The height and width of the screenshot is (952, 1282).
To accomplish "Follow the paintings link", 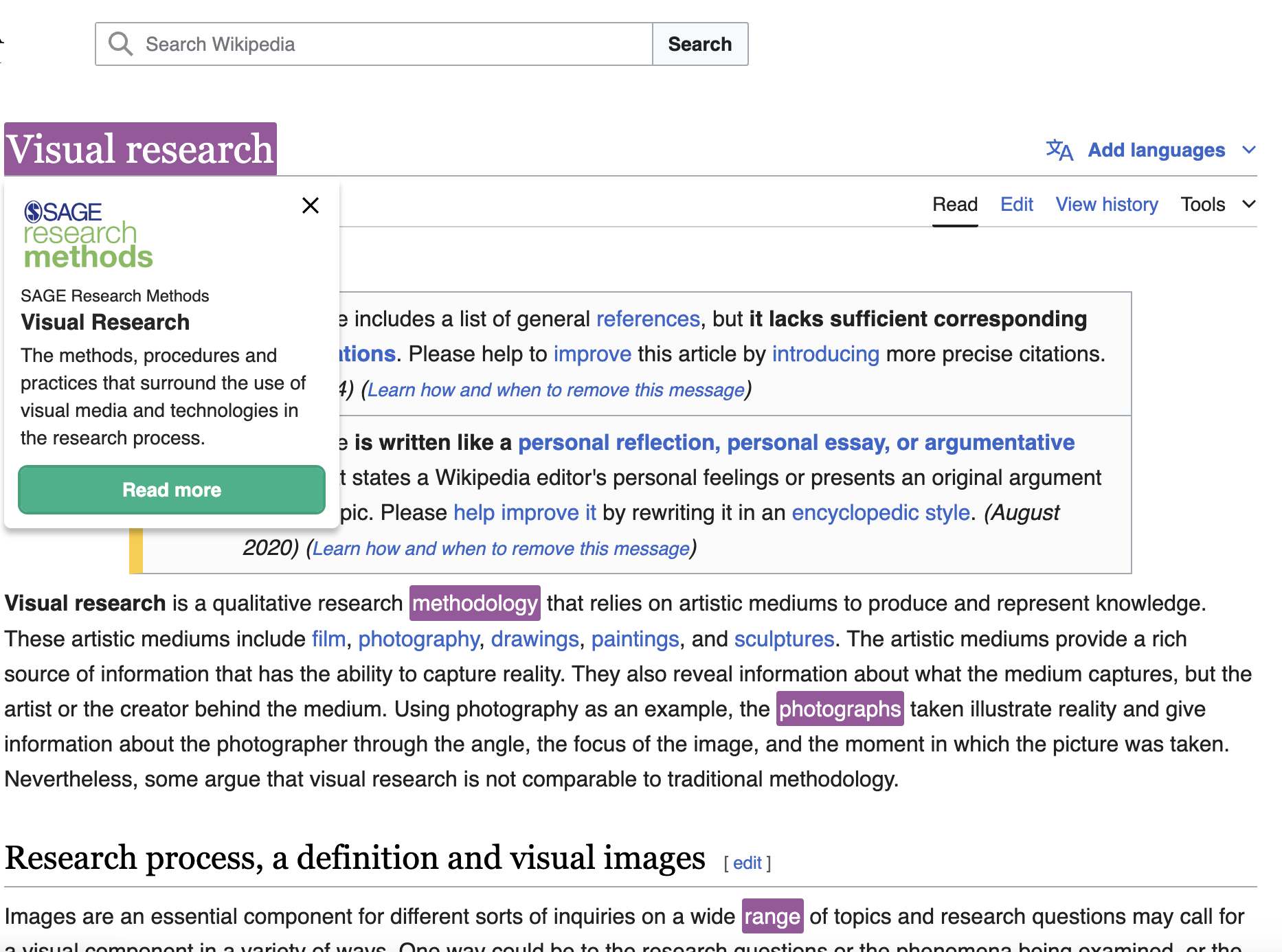I will tap(635, 639).
